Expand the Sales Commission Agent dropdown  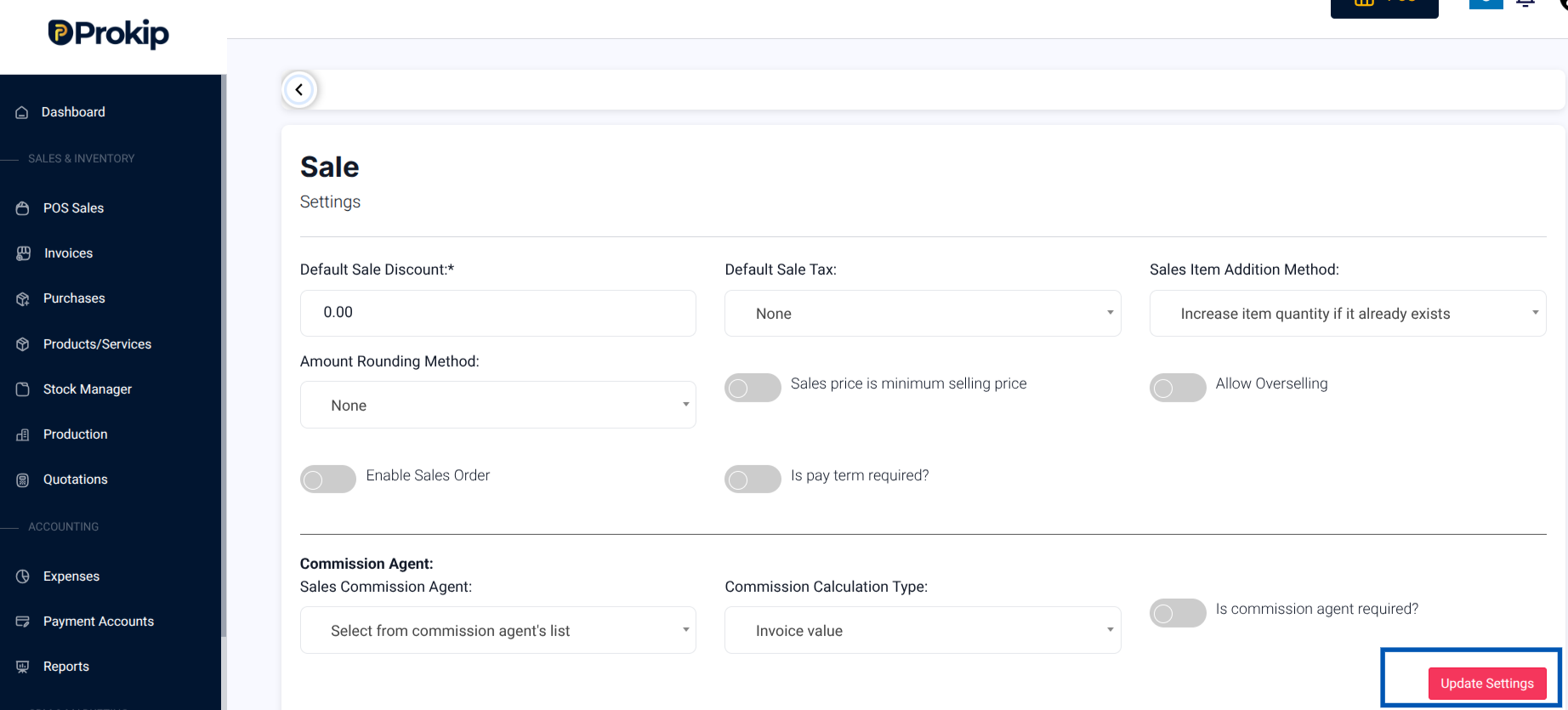[498, 630]
